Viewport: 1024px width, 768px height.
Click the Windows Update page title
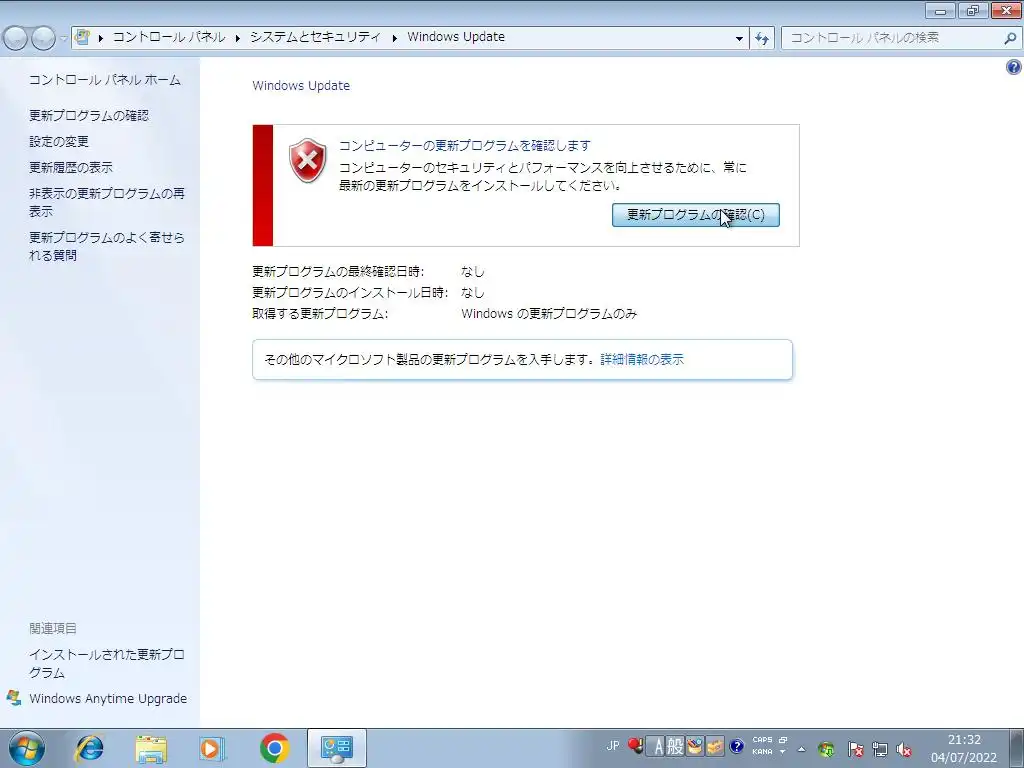click(x=301, y=86)
